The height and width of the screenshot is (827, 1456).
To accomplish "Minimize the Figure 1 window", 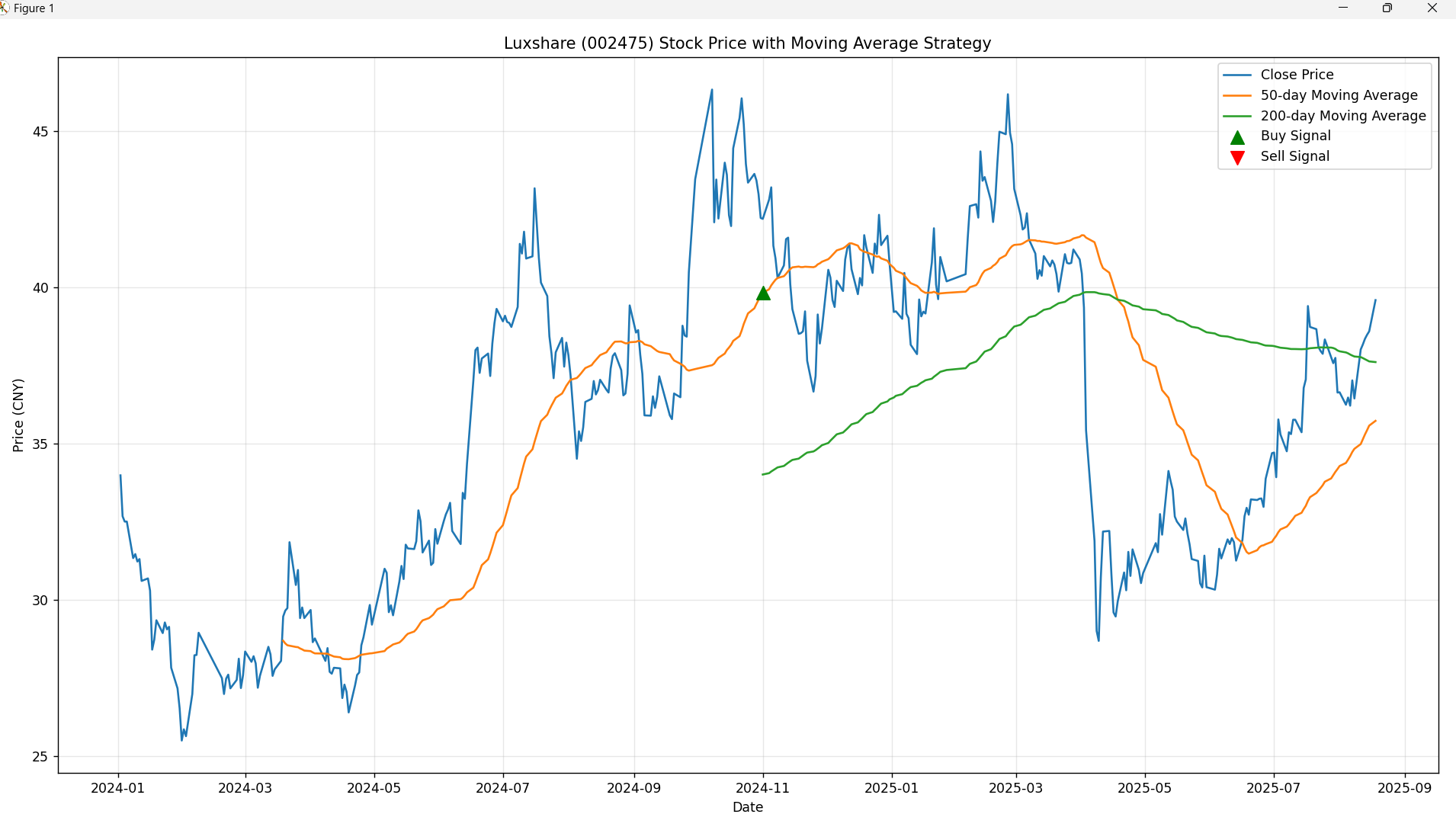I will (1343, 8).
